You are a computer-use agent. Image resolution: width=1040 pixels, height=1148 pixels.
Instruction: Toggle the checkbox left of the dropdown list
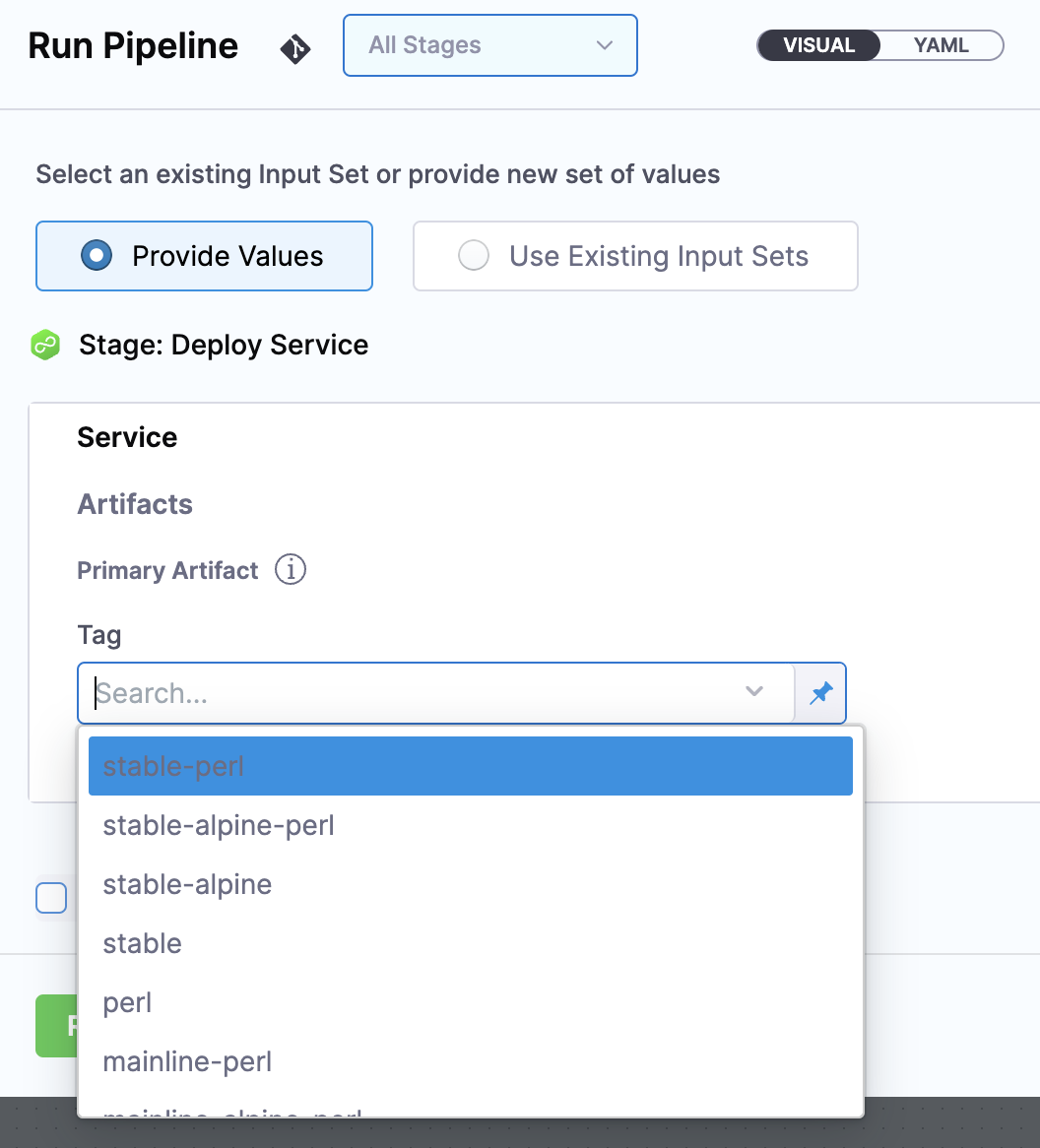(x=51, y=898)
